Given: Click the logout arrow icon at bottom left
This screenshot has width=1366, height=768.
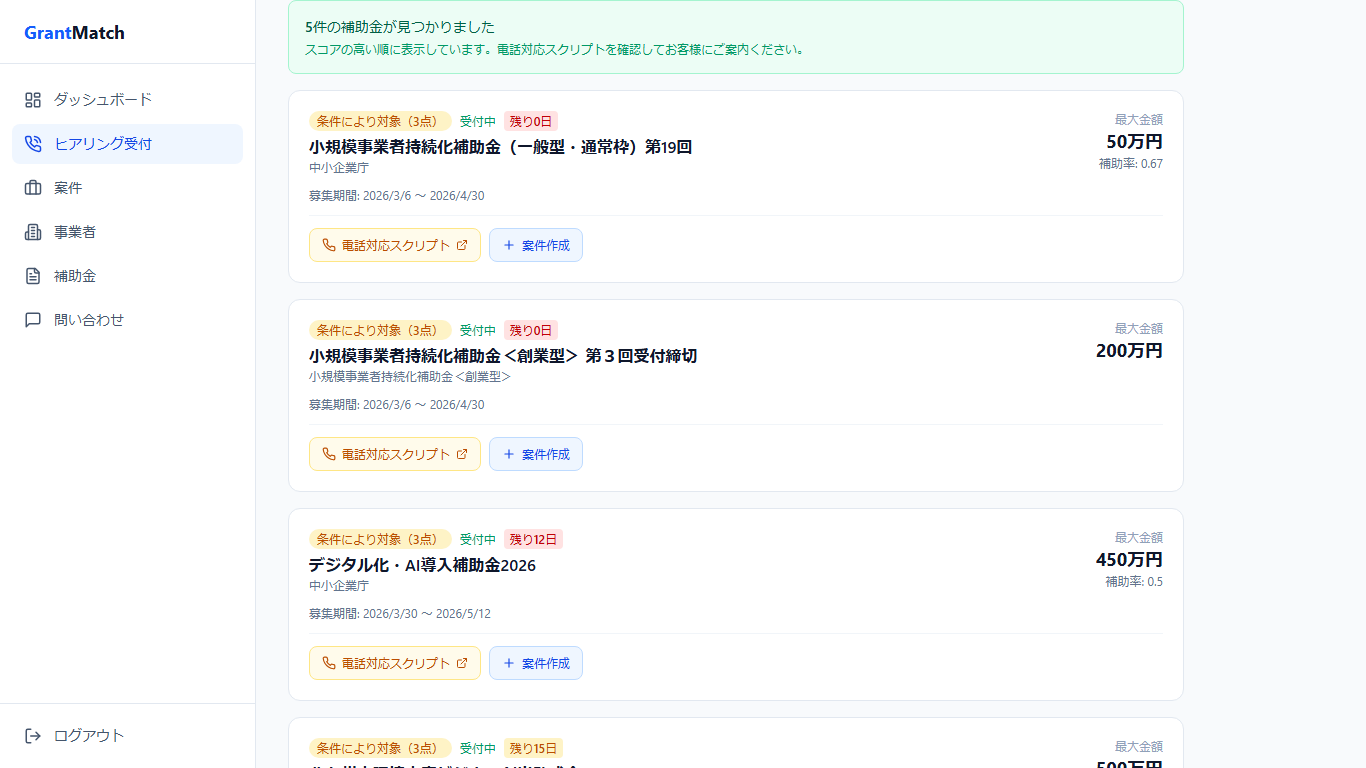Looking at the screenshot, I should [x=31, y=735].
